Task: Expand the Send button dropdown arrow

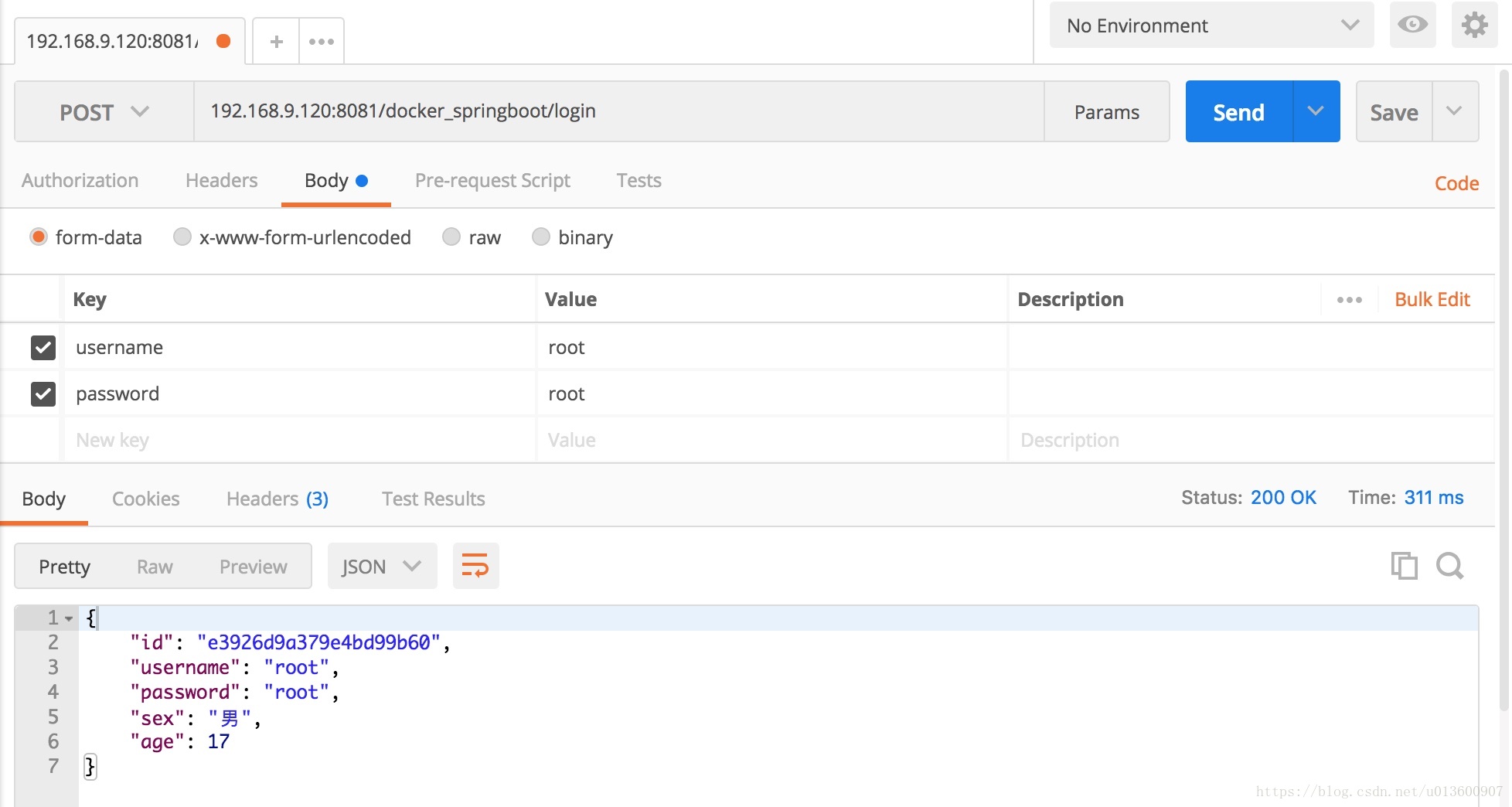Action: [1316, 111]
